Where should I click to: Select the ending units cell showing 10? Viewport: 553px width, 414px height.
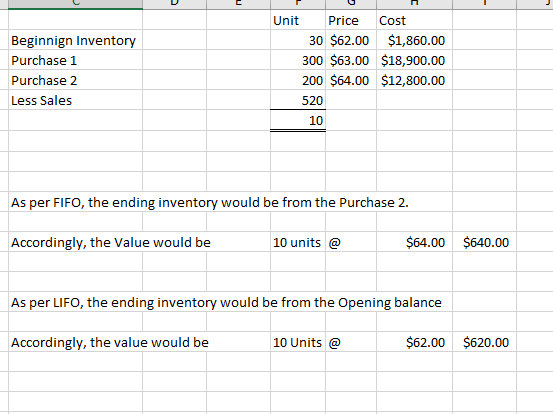[298, 121]
